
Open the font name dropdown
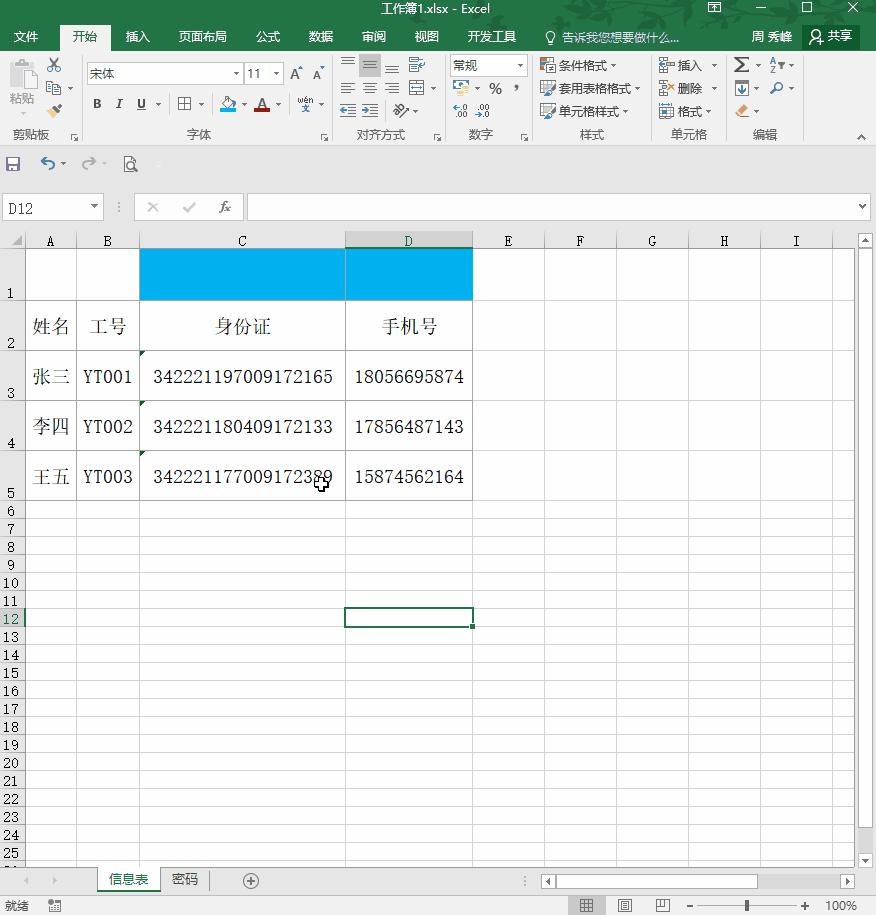coord(236,73)
